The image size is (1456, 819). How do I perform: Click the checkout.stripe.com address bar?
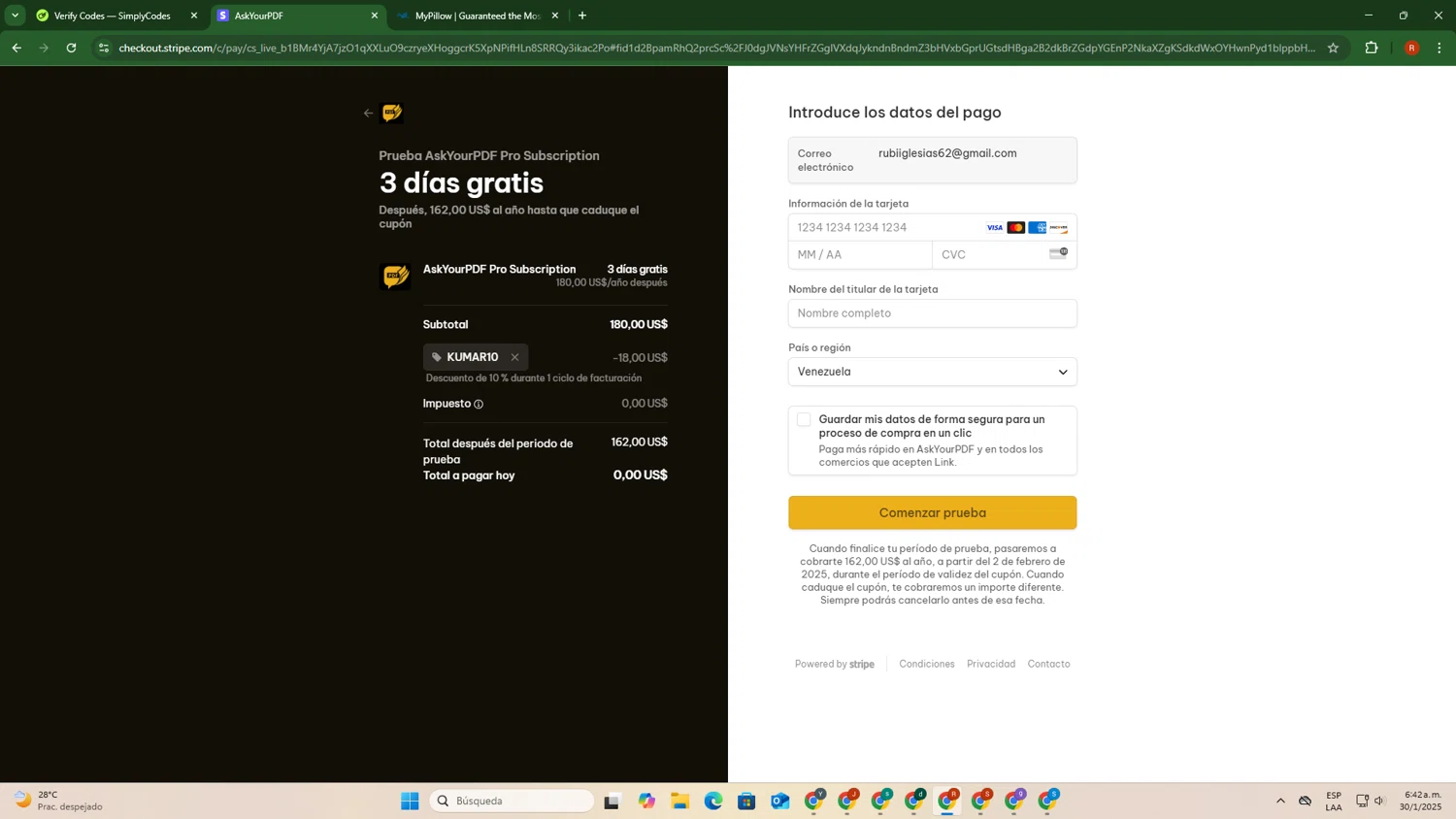point(716,48)
